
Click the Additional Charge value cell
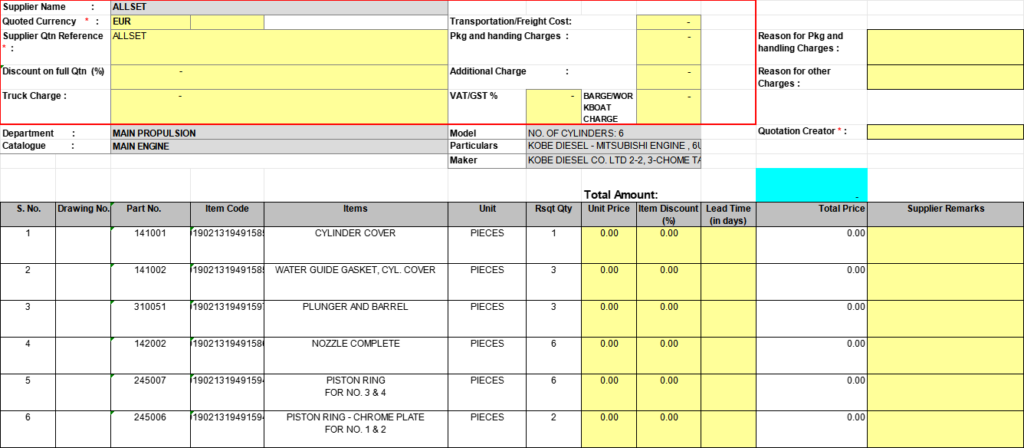coord(669,78)
